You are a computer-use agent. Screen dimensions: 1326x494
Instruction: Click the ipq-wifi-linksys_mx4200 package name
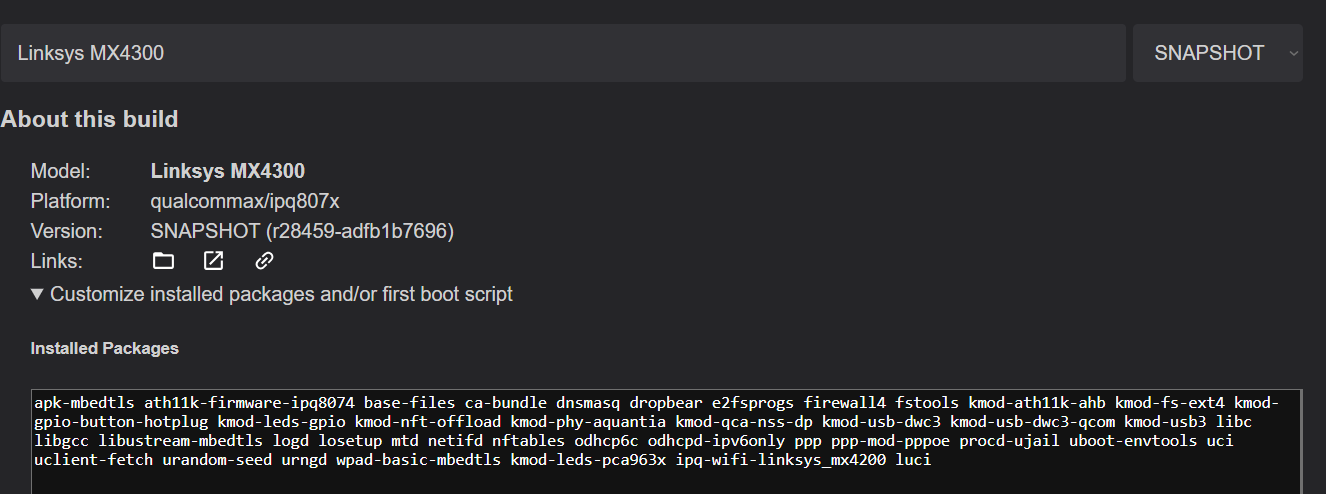[x=780, y=460]
